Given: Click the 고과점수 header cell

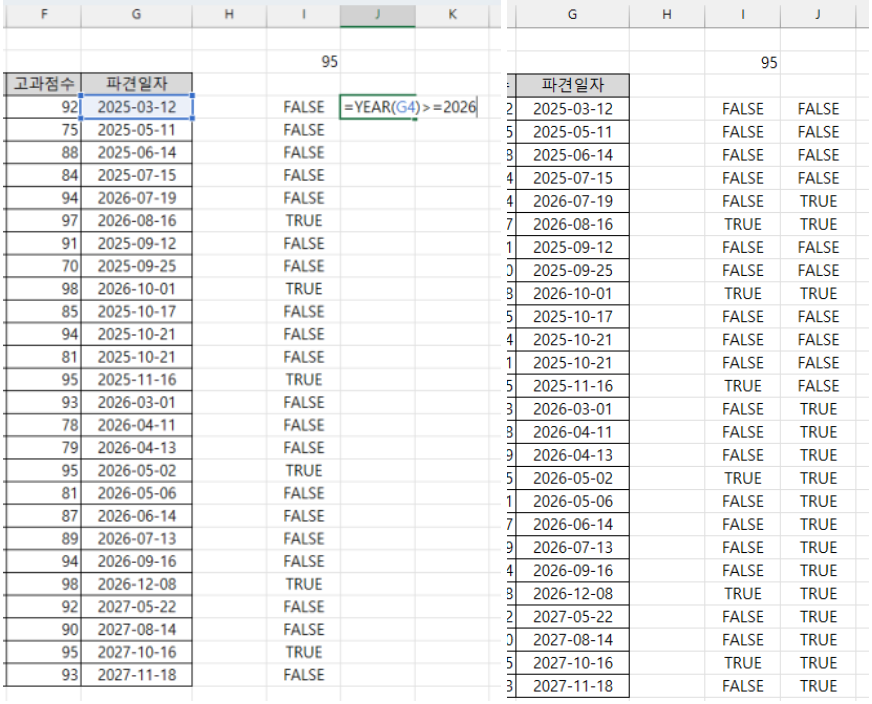Looking at the screenshot, I should tap(43, 84).
